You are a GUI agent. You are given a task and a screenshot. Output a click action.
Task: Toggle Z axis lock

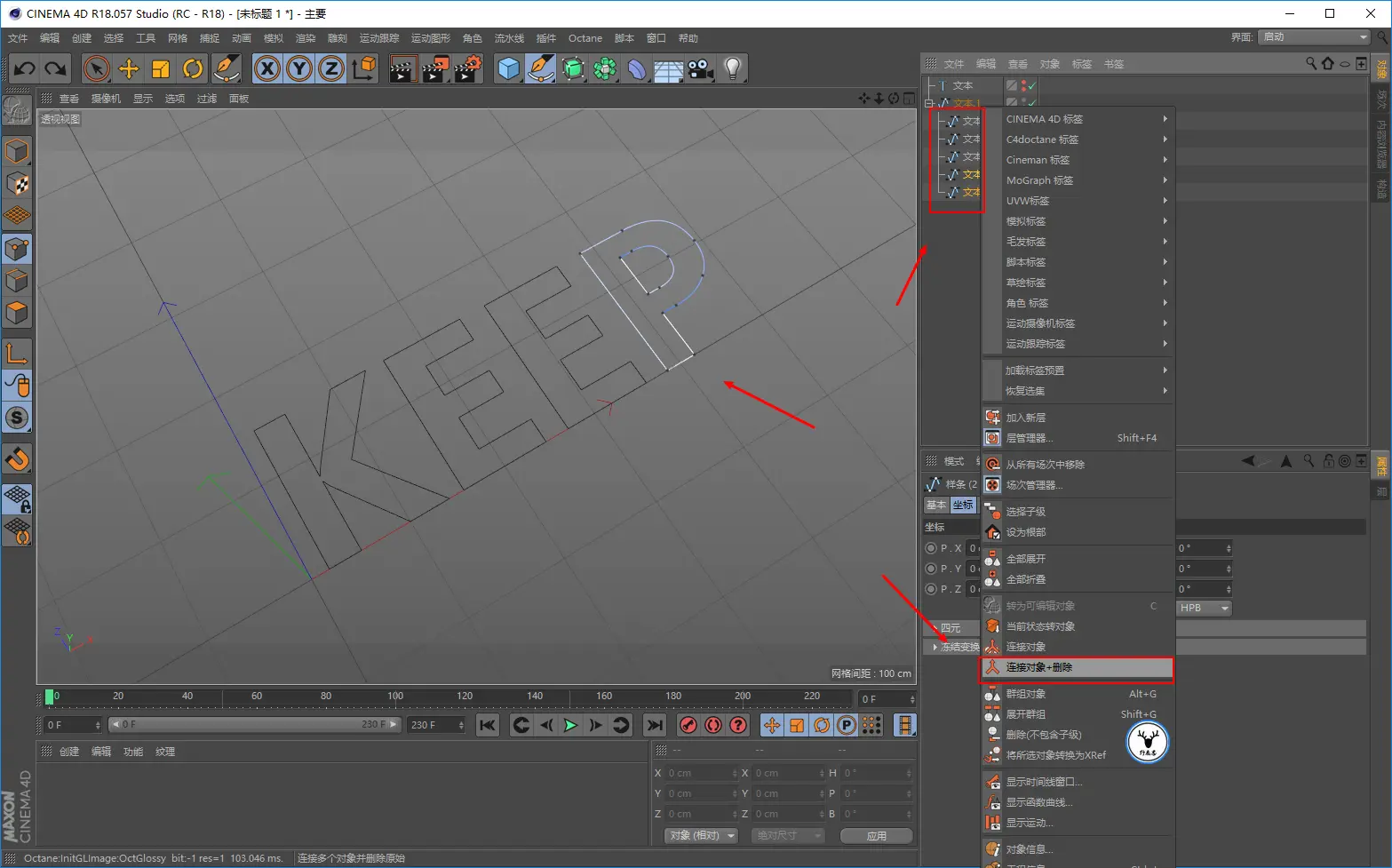(331, 68)
